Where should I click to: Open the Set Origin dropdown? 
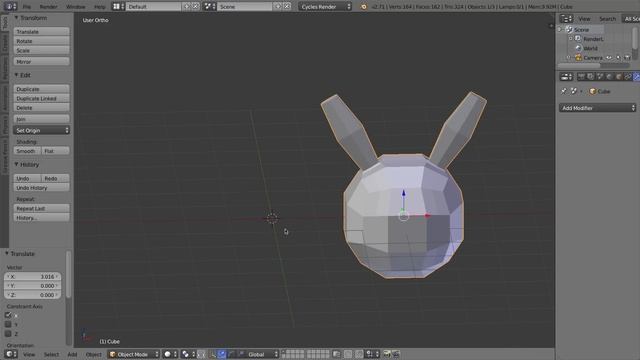coord(42,130)
